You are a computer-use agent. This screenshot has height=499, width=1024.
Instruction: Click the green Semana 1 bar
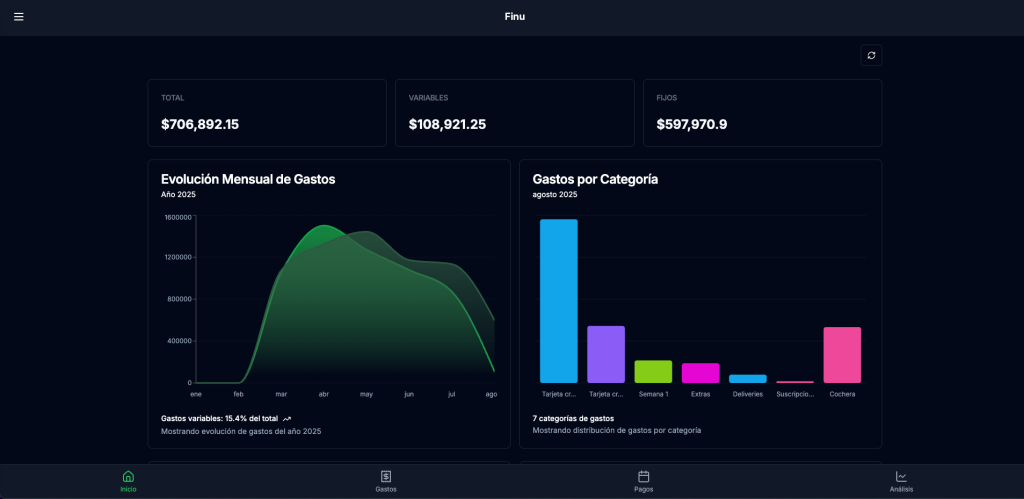[x=653, y=371]
